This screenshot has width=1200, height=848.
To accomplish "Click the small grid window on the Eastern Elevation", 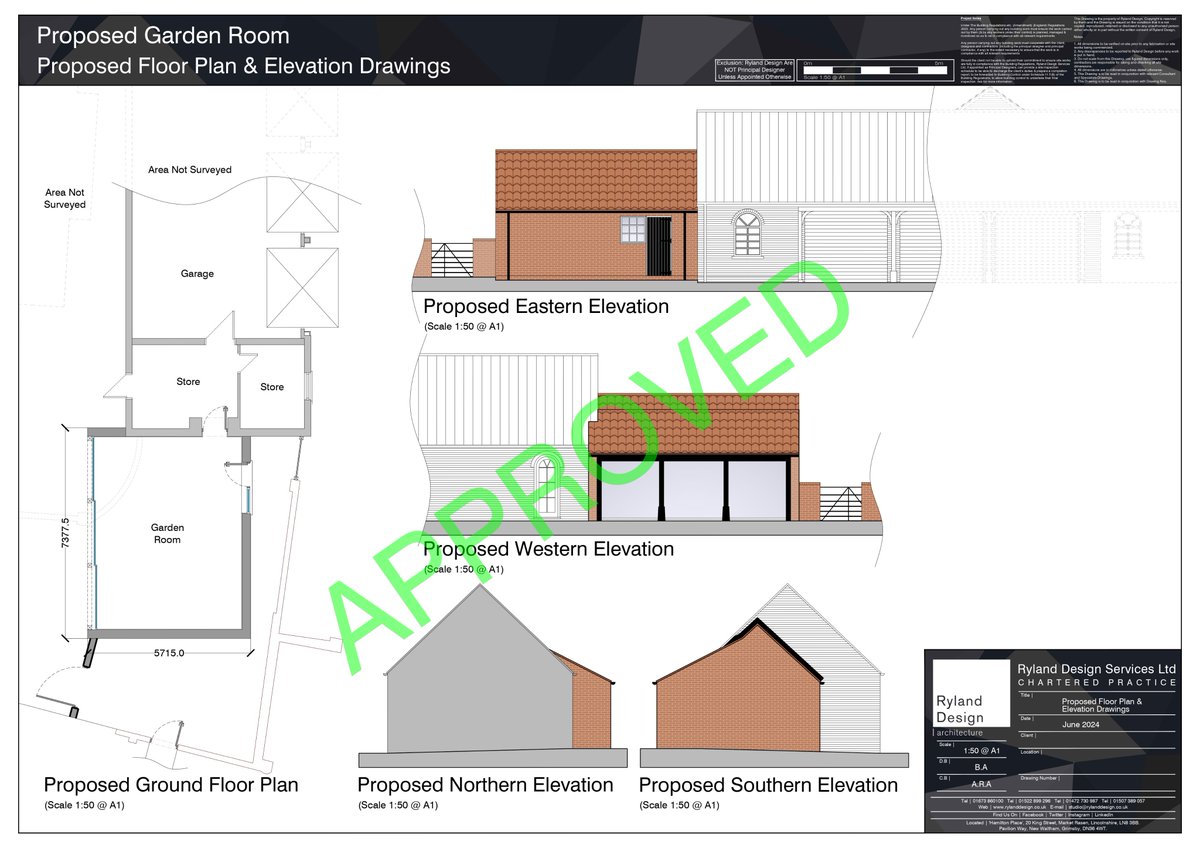I will click(x=632, y=230).
